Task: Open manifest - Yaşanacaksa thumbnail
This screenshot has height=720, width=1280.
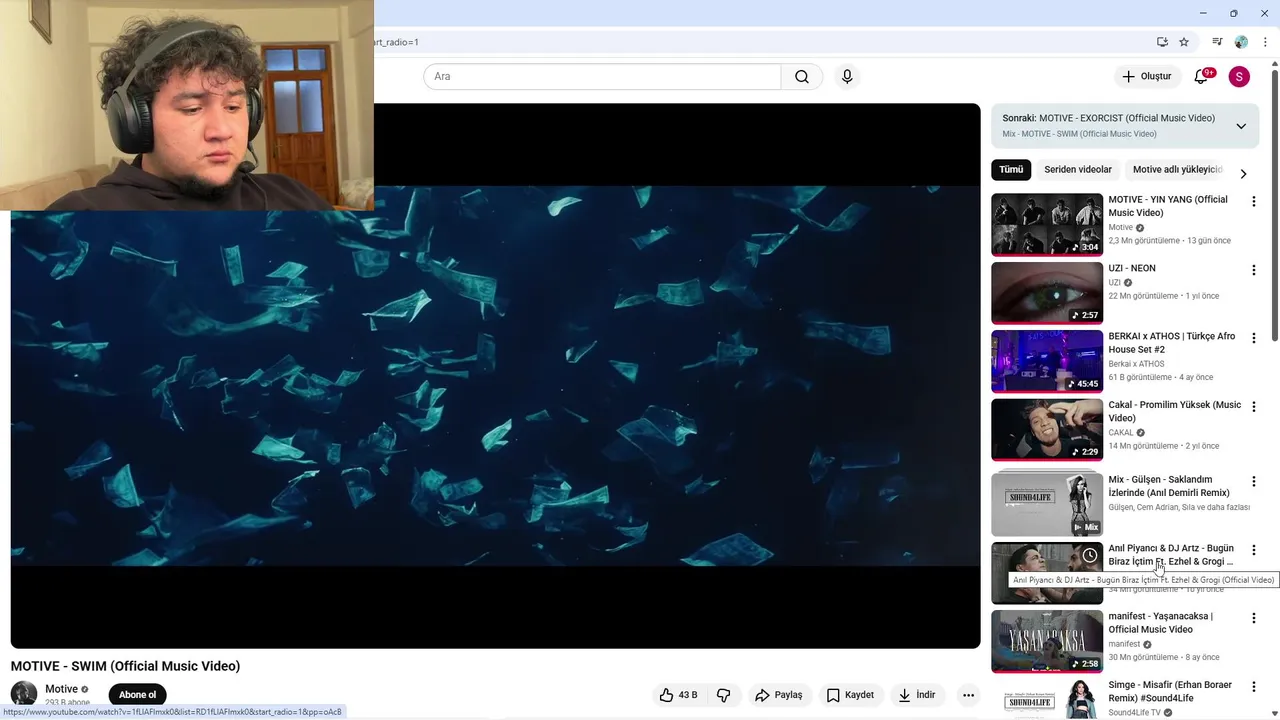Action: [1047, 641]
